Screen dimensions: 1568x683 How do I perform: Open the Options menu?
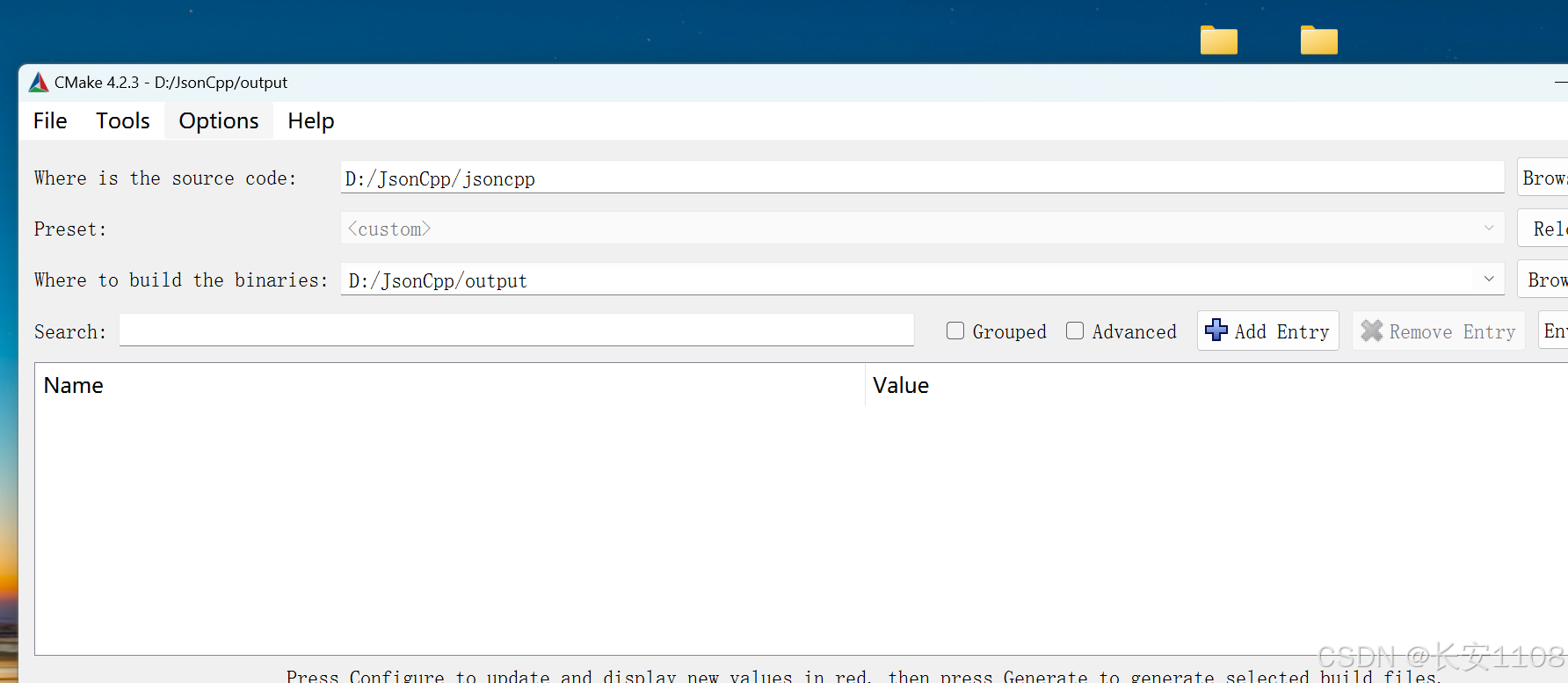point(219,120)
